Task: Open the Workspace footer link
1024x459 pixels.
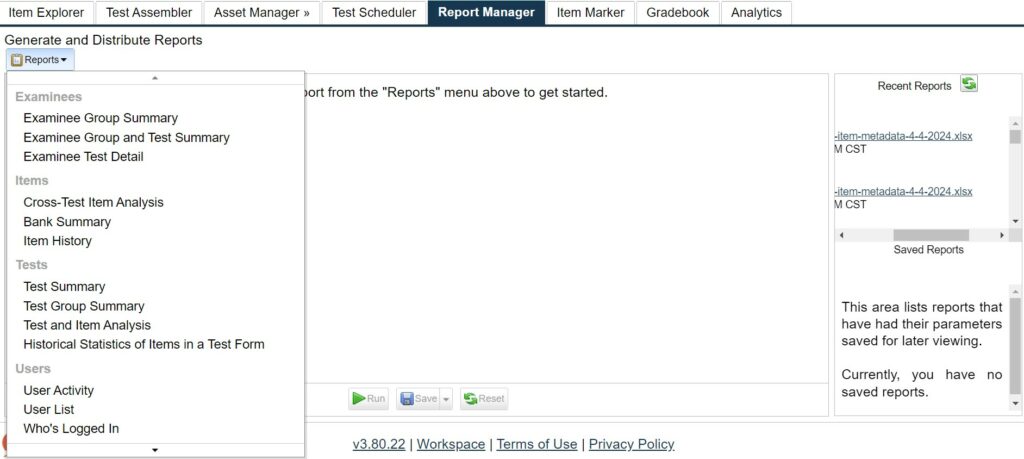Action: [x=451, y=444]
